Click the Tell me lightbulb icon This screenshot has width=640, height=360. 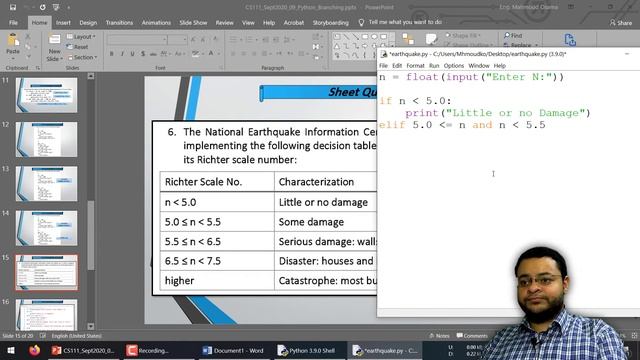[361, 22]
